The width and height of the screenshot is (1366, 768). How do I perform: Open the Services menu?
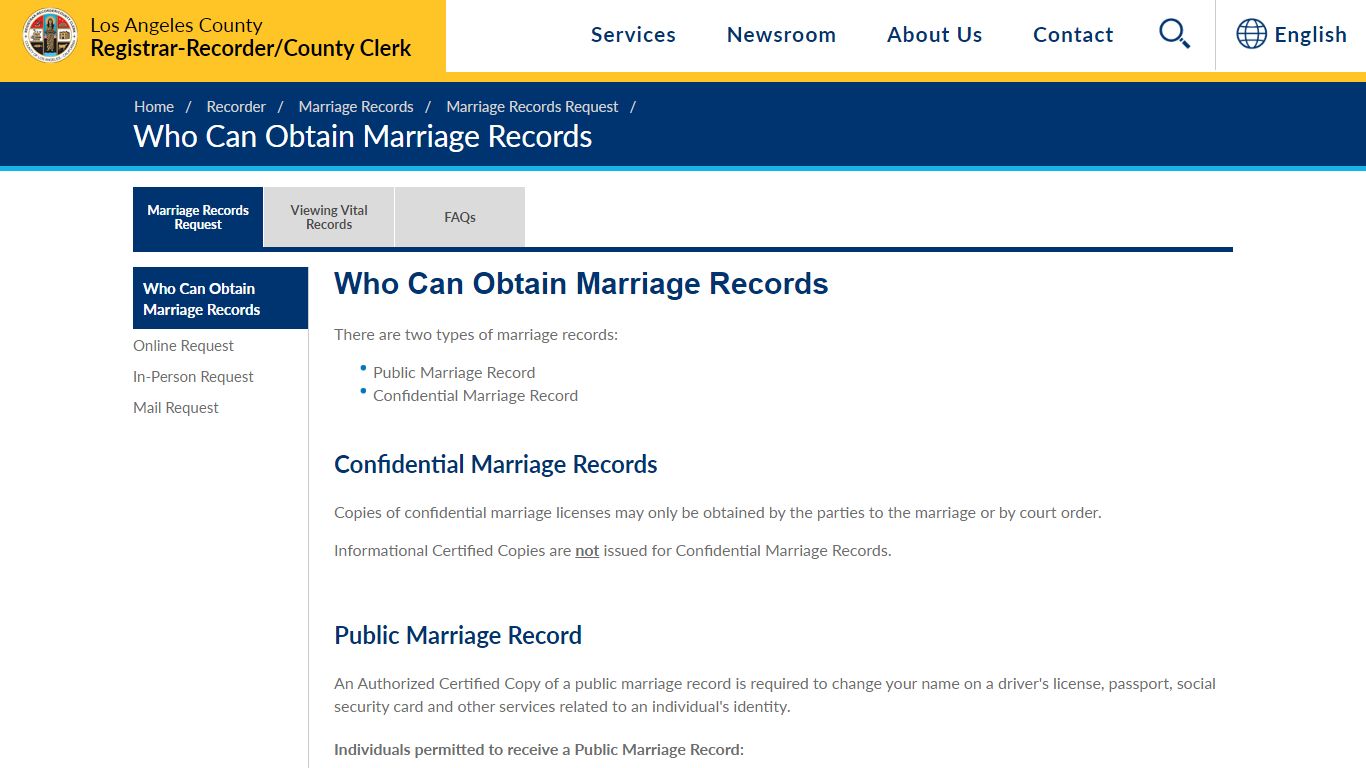pos(633,35)
